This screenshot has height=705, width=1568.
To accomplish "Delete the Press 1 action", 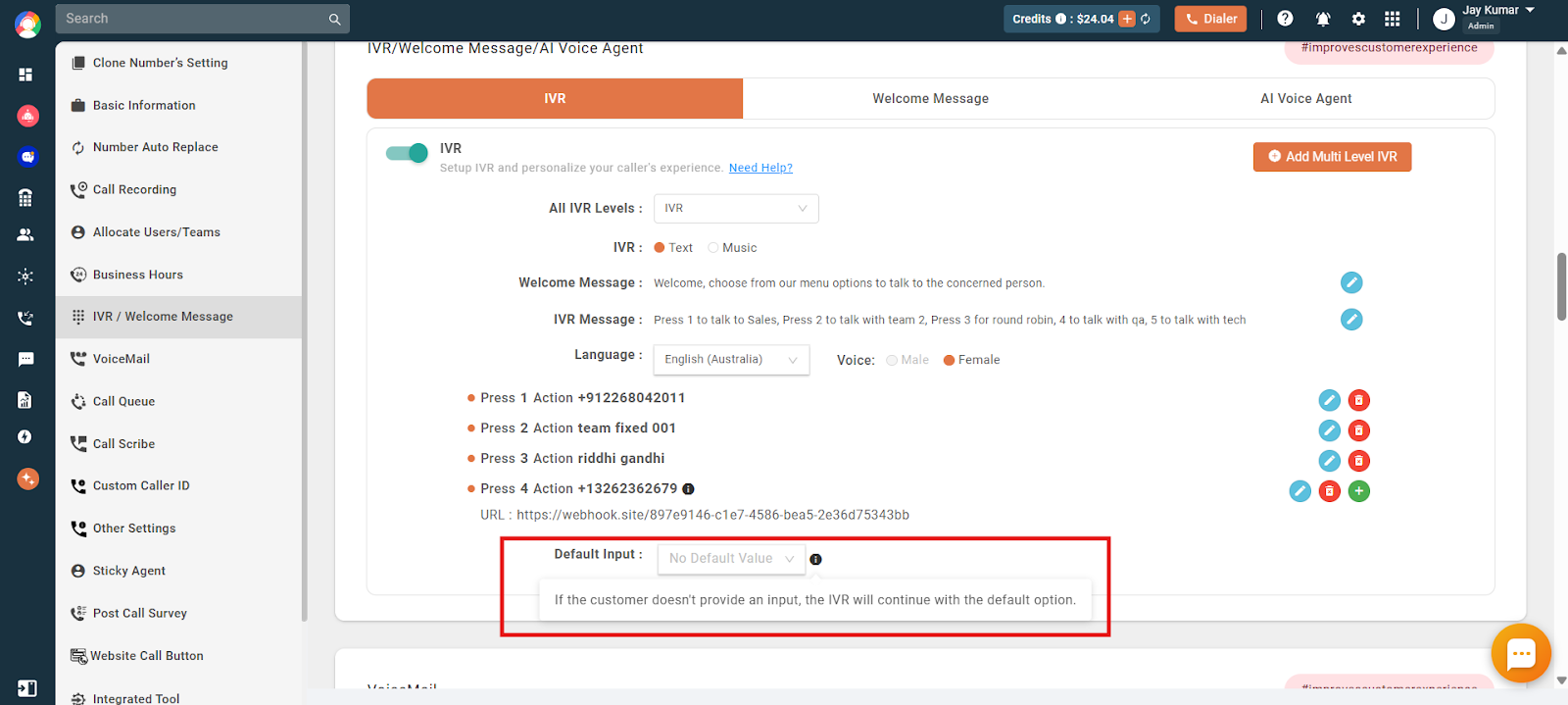I will [1358, 400].
